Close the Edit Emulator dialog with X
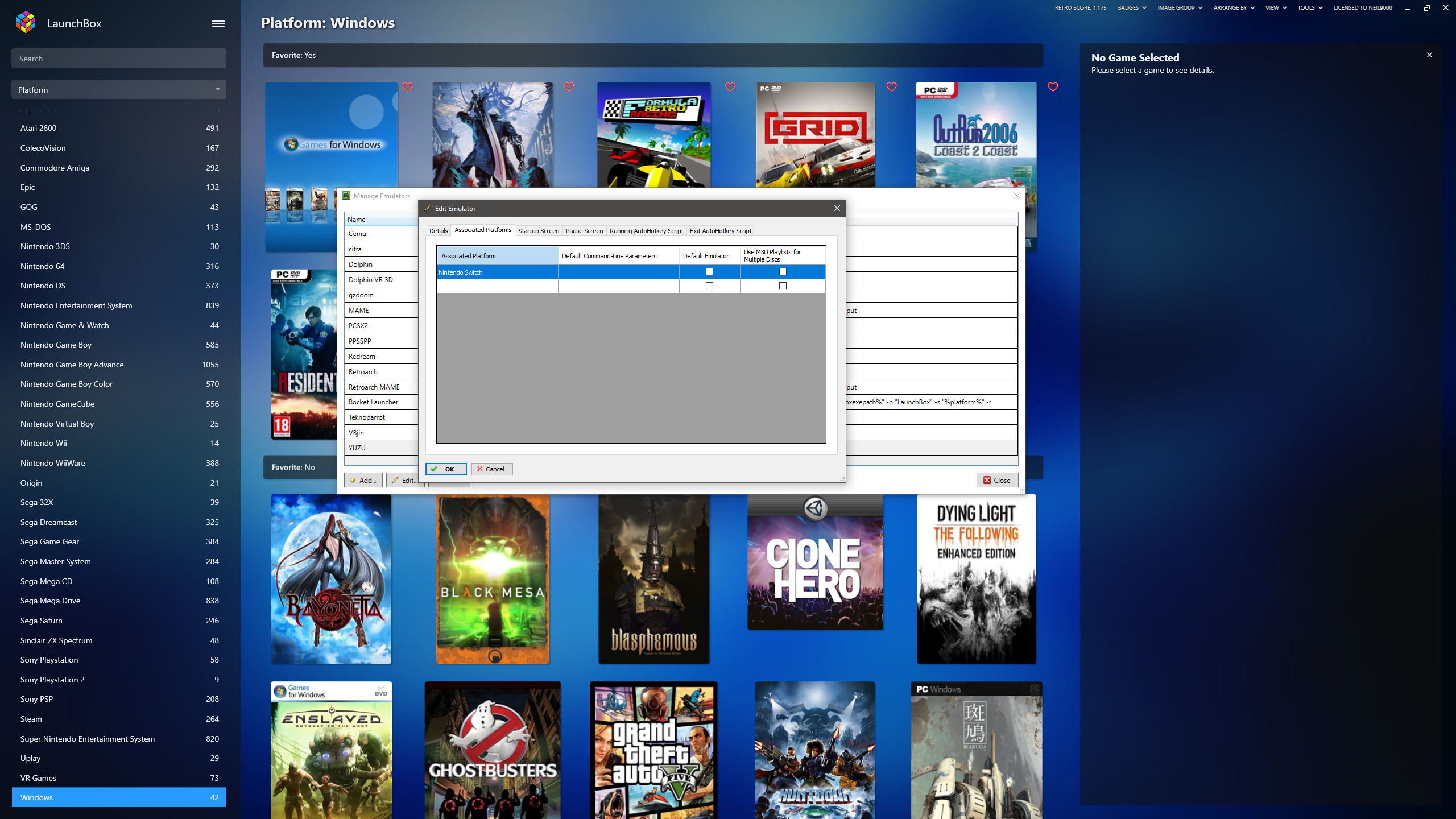This screenshot has width=1456, height=819. (x=837, y=208)
